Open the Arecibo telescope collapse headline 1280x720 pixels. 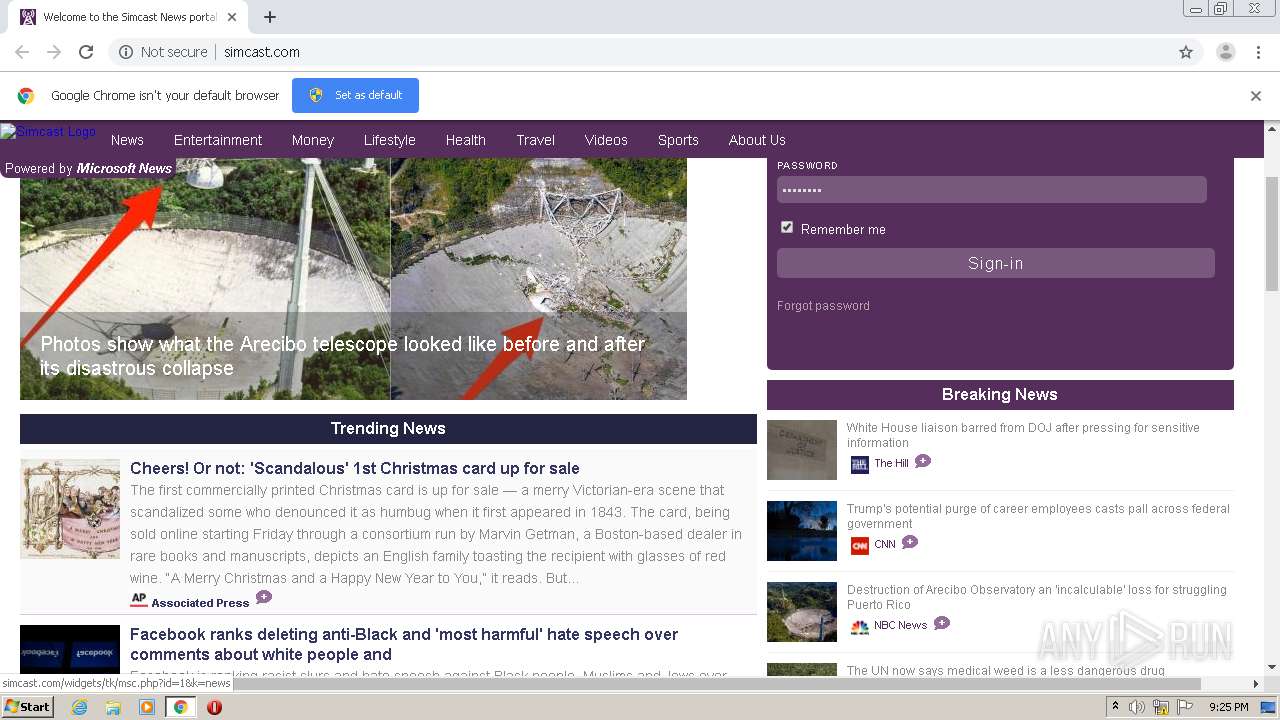click(x=343, y=356)
